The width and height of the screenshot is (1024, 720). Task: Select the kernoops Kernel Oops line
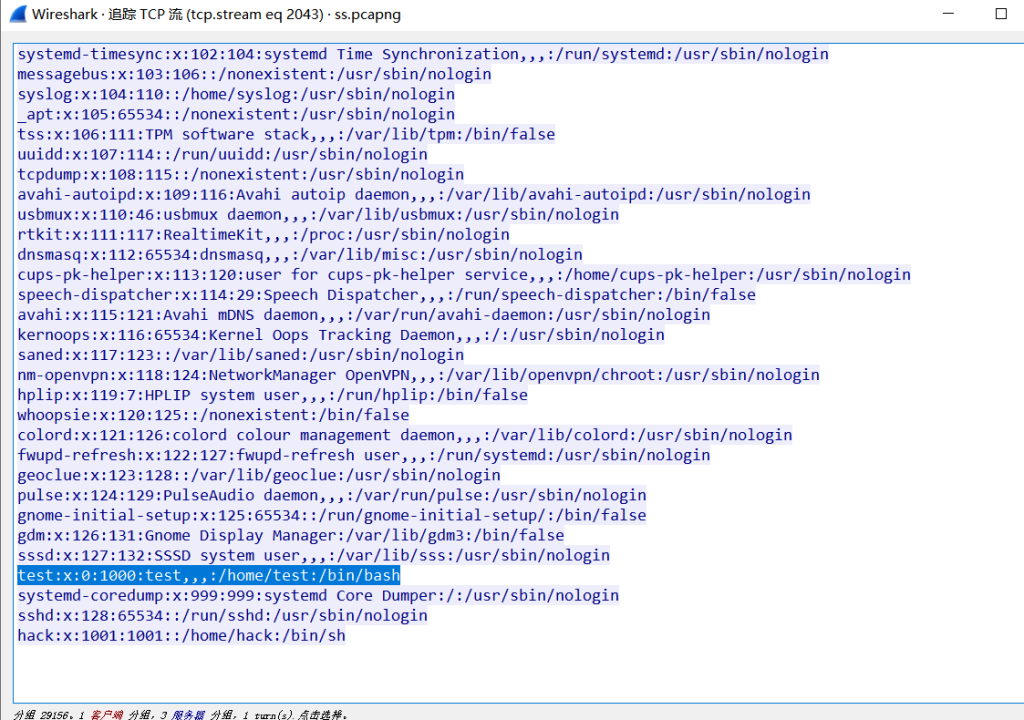pyautogui.click(x=340, y=335)
